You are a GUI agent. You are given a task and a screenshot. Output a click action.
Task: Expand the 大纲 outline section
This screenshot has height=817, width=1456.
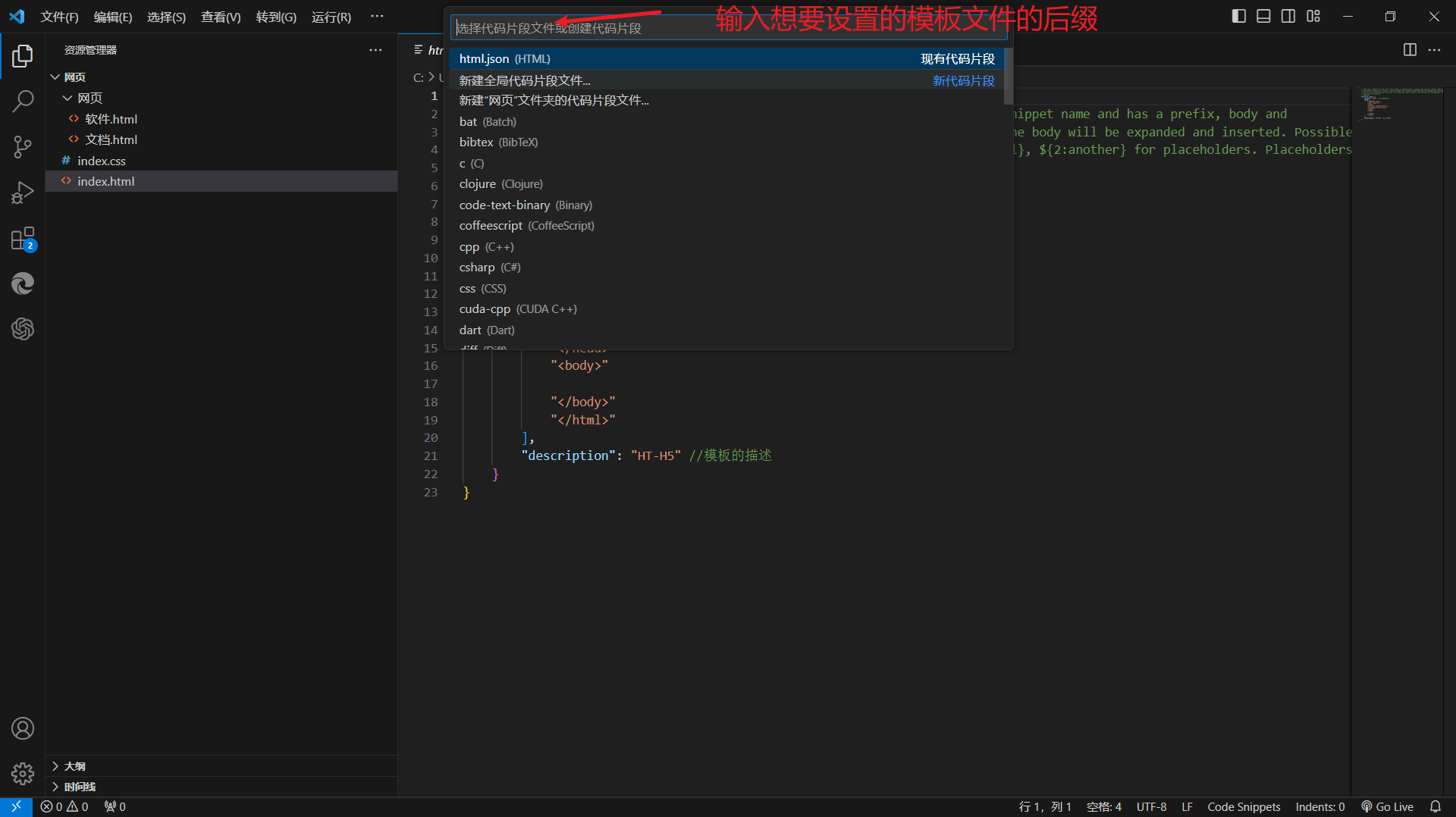point(221,766)
